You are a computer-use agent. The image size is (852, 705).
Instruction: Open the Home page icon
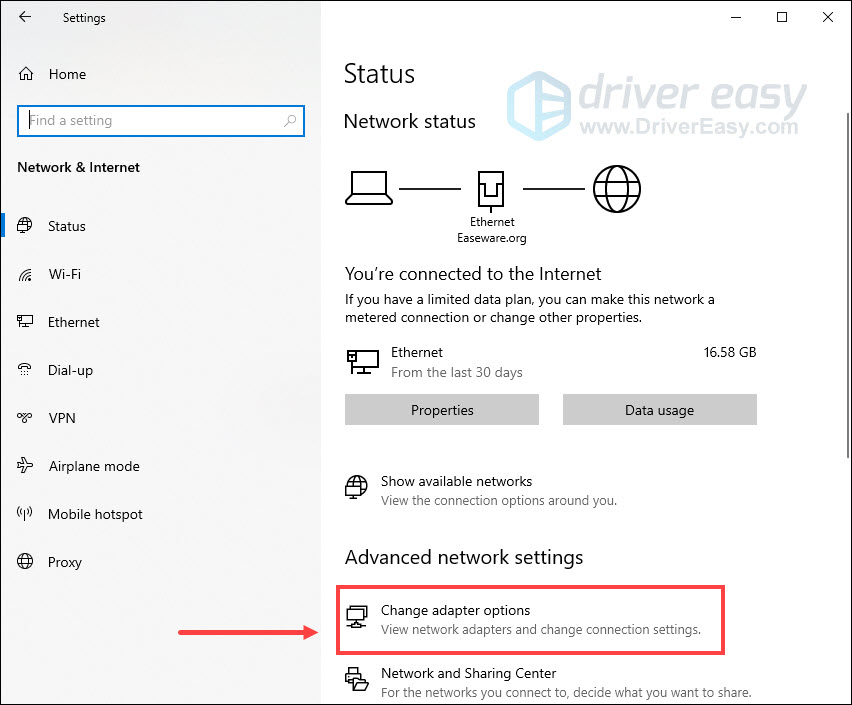27,74
